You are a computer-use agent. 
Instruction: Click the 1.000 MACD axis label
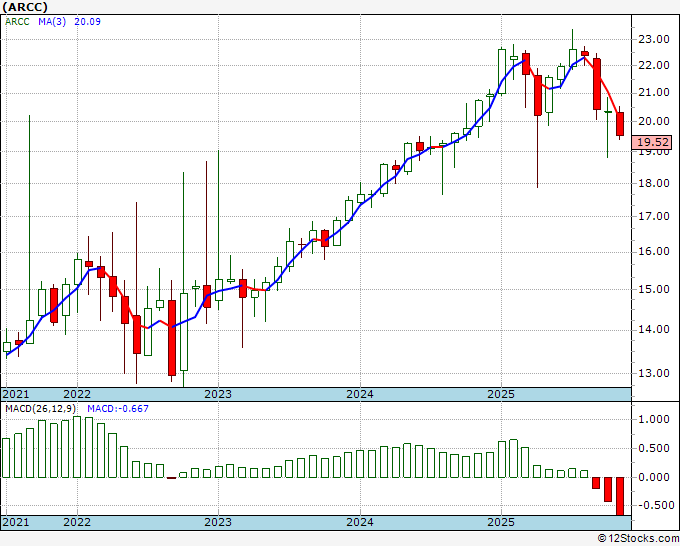point(654,419)
